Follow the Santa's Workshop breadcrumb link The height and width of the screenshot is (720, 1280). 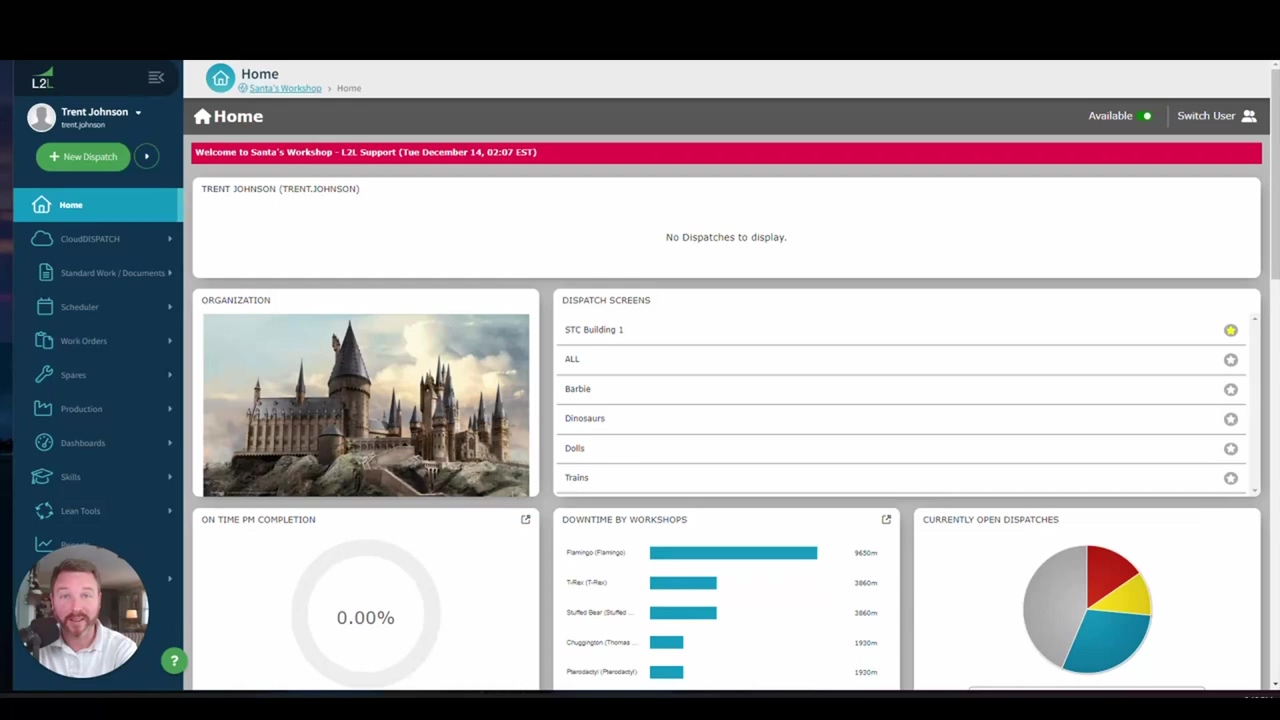point(285,89)
